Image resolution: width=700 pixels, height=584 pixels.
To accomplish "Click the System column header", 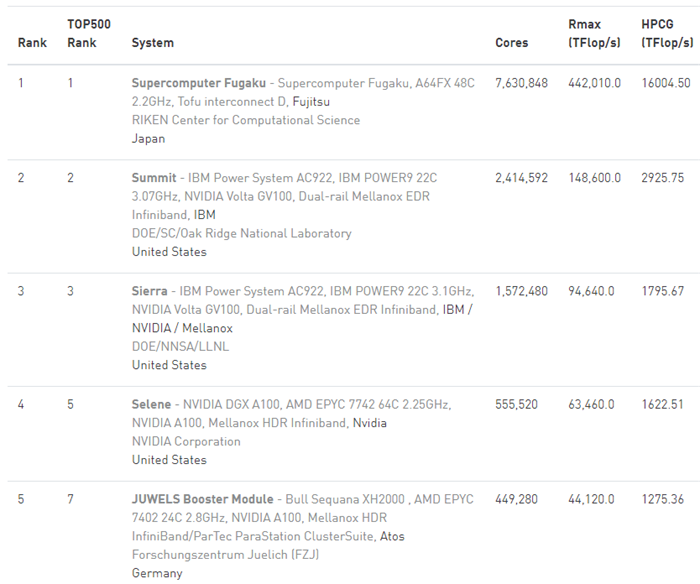I will tap(152, 43).
